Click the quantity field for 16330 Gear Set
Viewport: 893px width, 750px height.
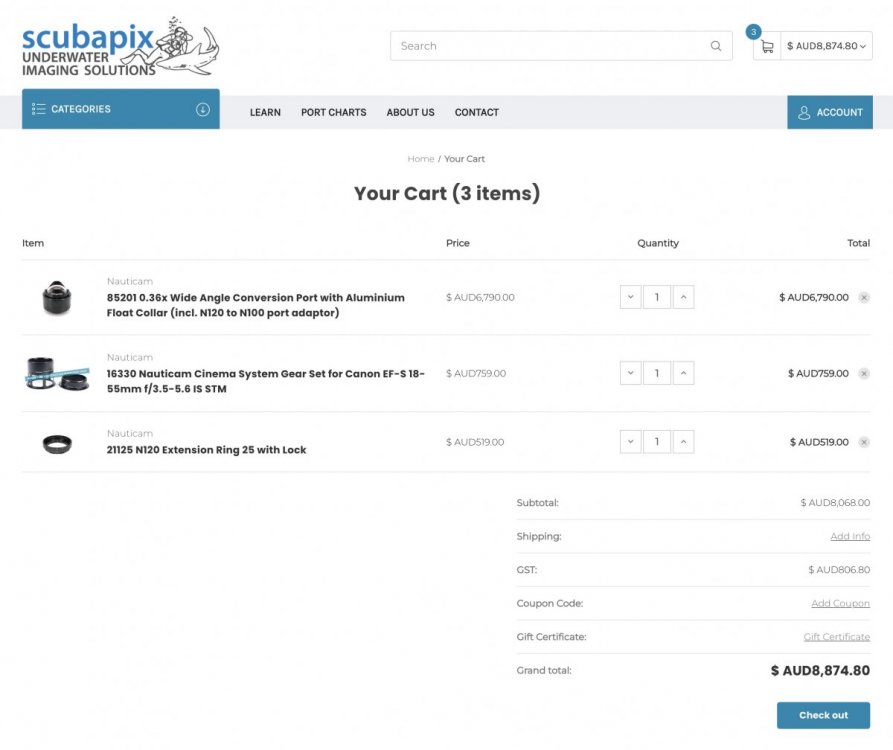[x=657, y=373]
